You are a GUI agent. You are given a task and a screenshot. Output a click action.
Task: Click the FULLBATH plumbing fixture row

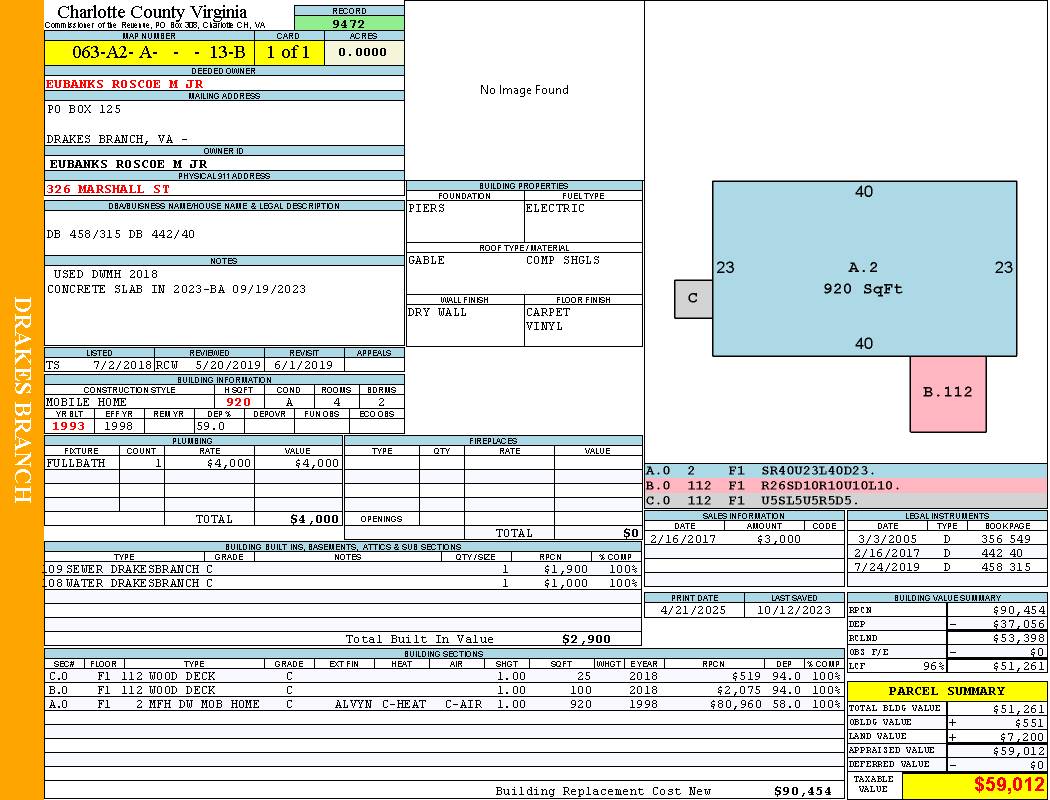pyautogui.click(x=193, y=464)
